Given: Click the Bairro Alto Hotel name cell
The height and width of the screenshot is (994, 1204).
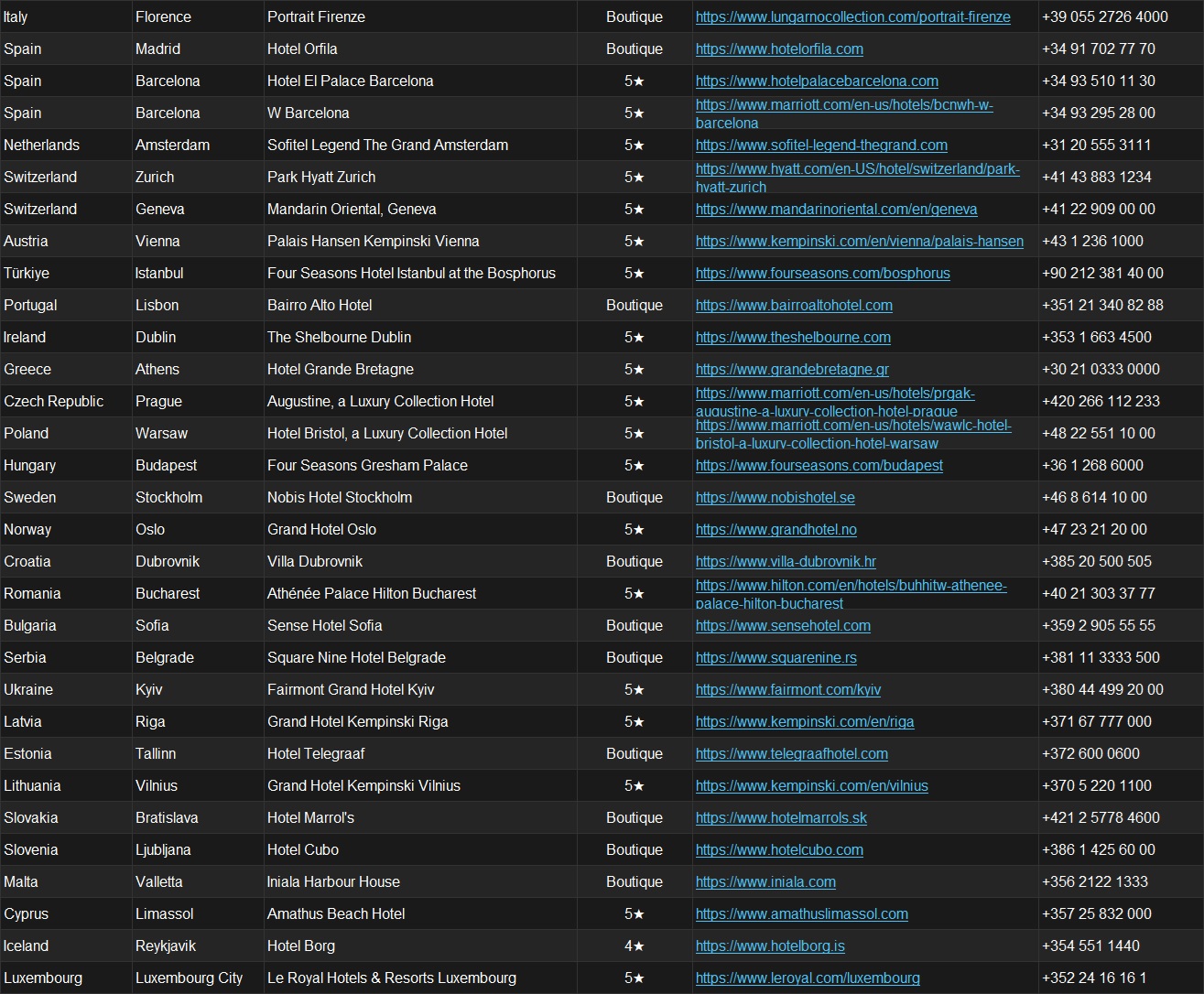Looking at the screenshot, I should [420, 305].
